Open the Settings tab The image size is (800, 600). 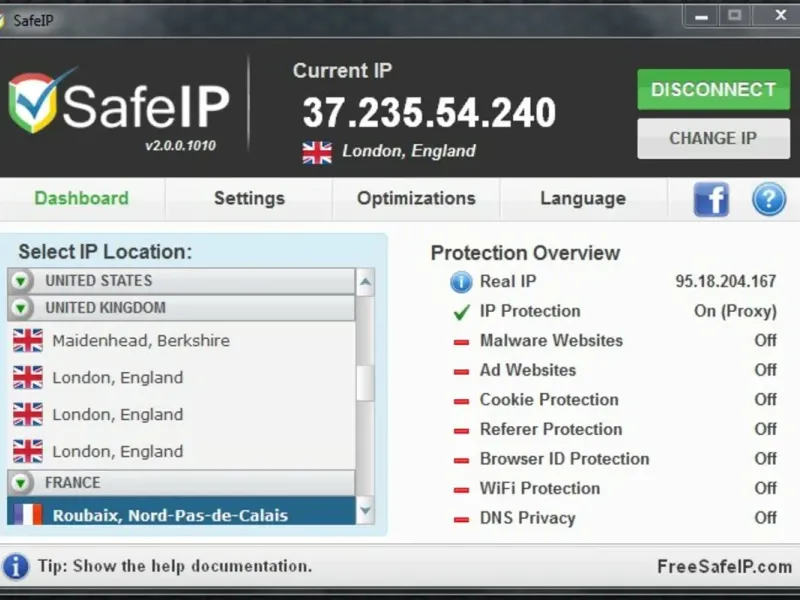(x=249, y=198)
